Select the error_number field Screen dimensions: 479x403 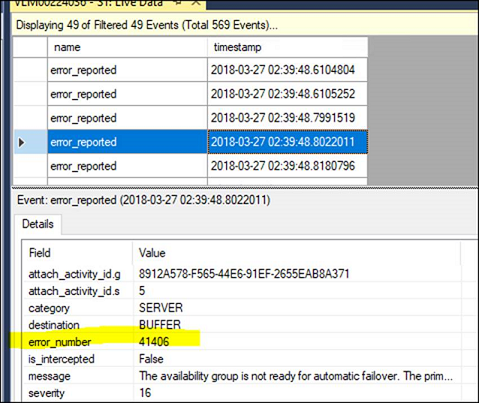[60, 342]
